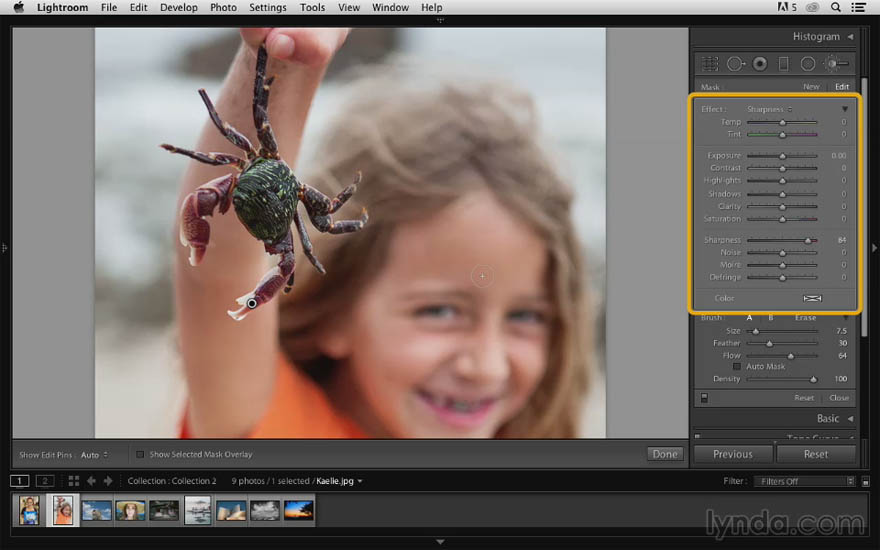Select brush B
The height and width of the screenshot is (550, 880).
point(771,318)
